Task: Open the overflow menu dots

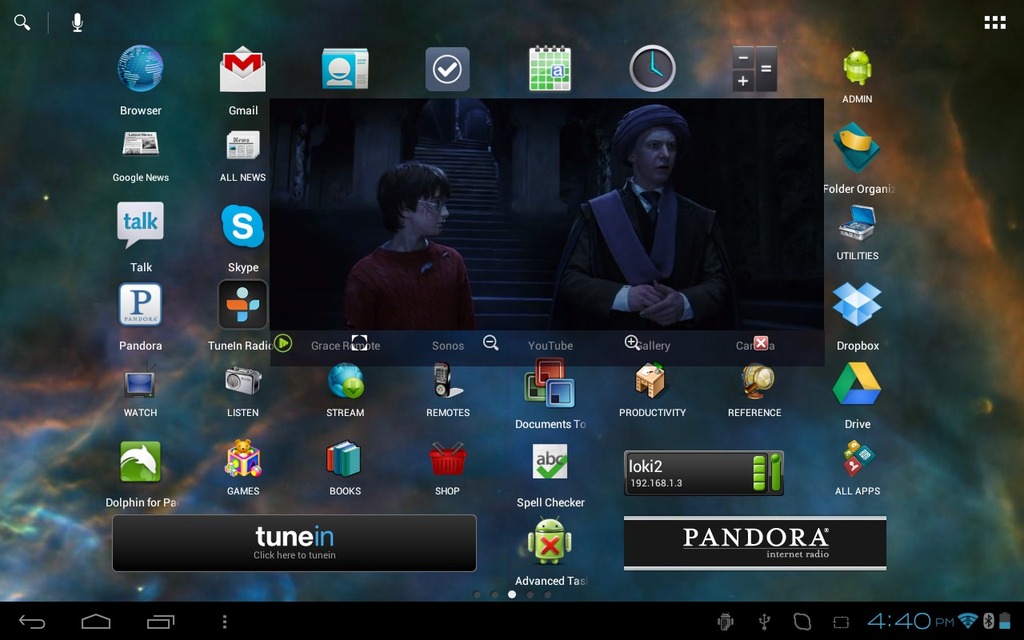Action: 225,622
